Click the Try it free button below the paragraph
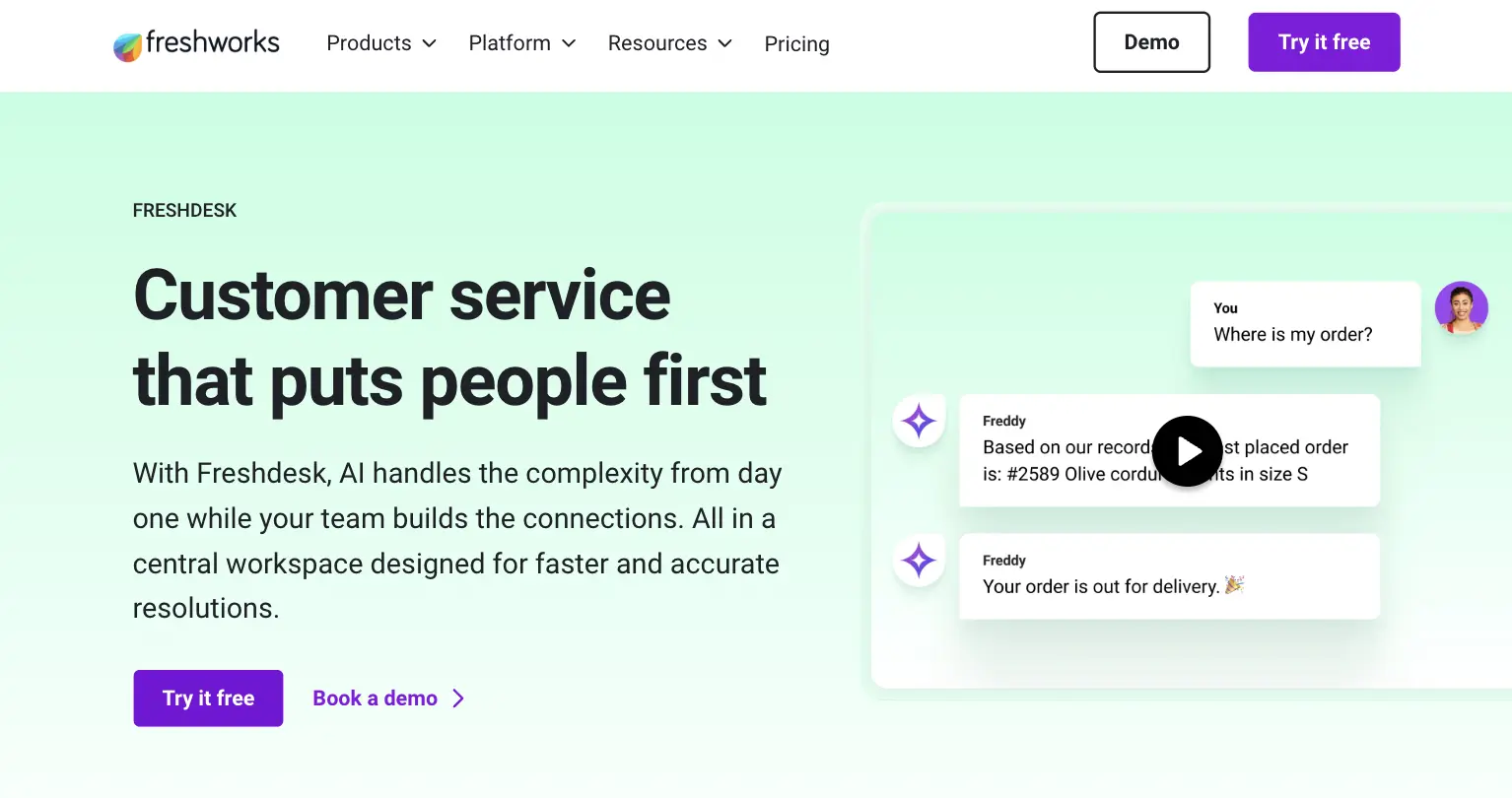Viewport: 1512px width, 798px height. click(208, 698)
